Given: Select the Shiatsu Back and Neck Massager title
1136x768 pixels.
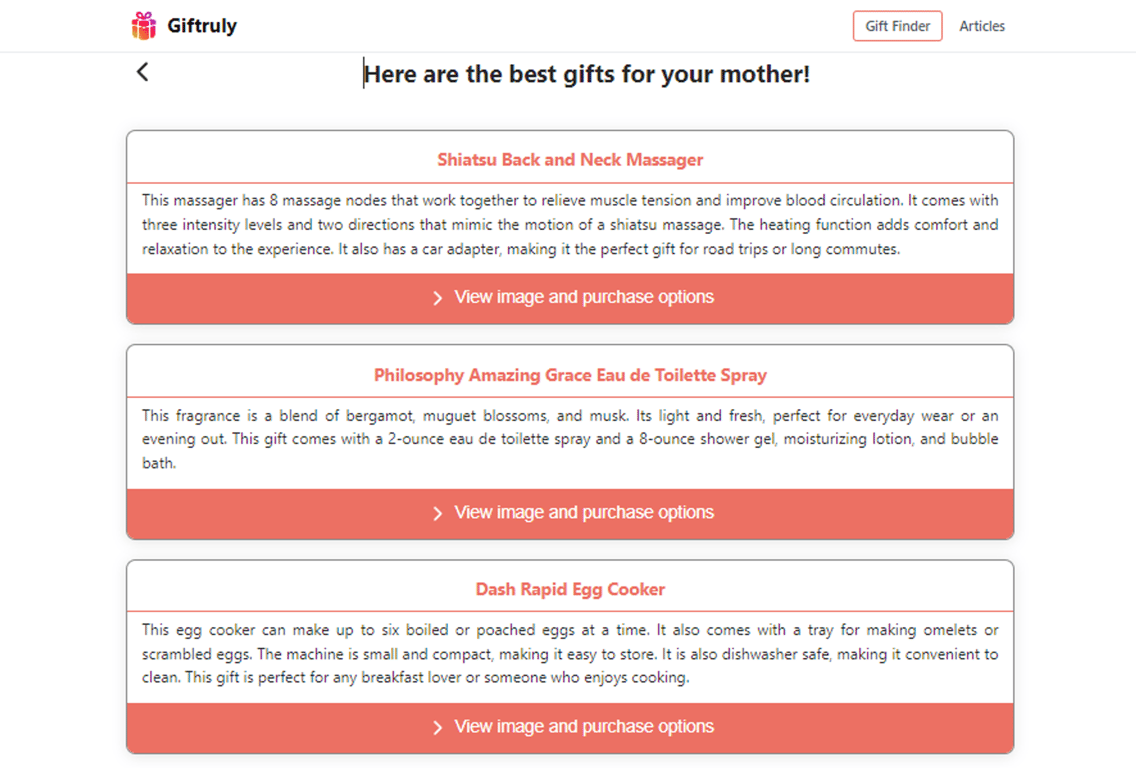Looking at the screenshot, I should click(x=570, y=160).
